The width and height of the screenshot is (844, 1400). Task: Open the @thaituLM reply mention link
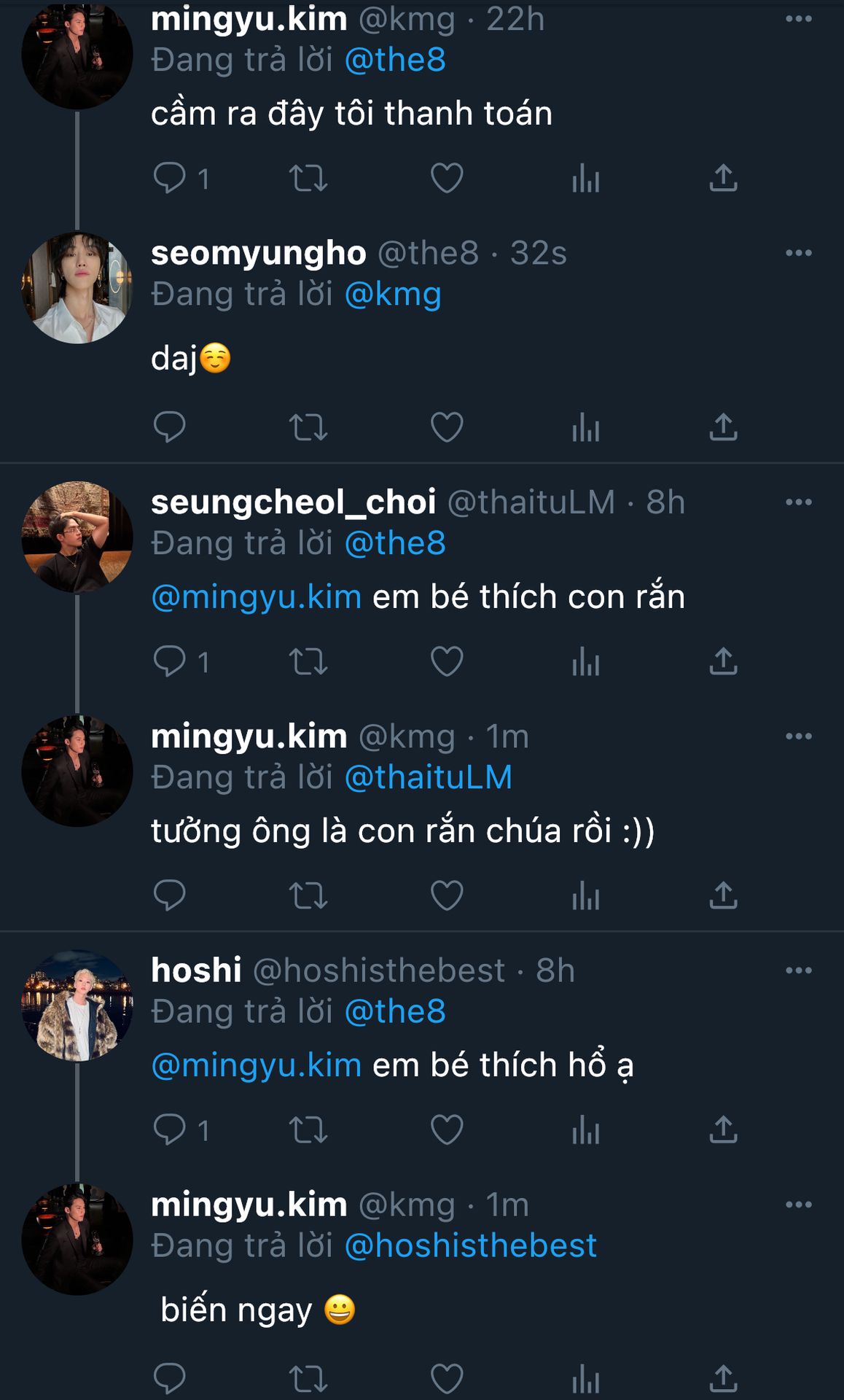[428, 777]
